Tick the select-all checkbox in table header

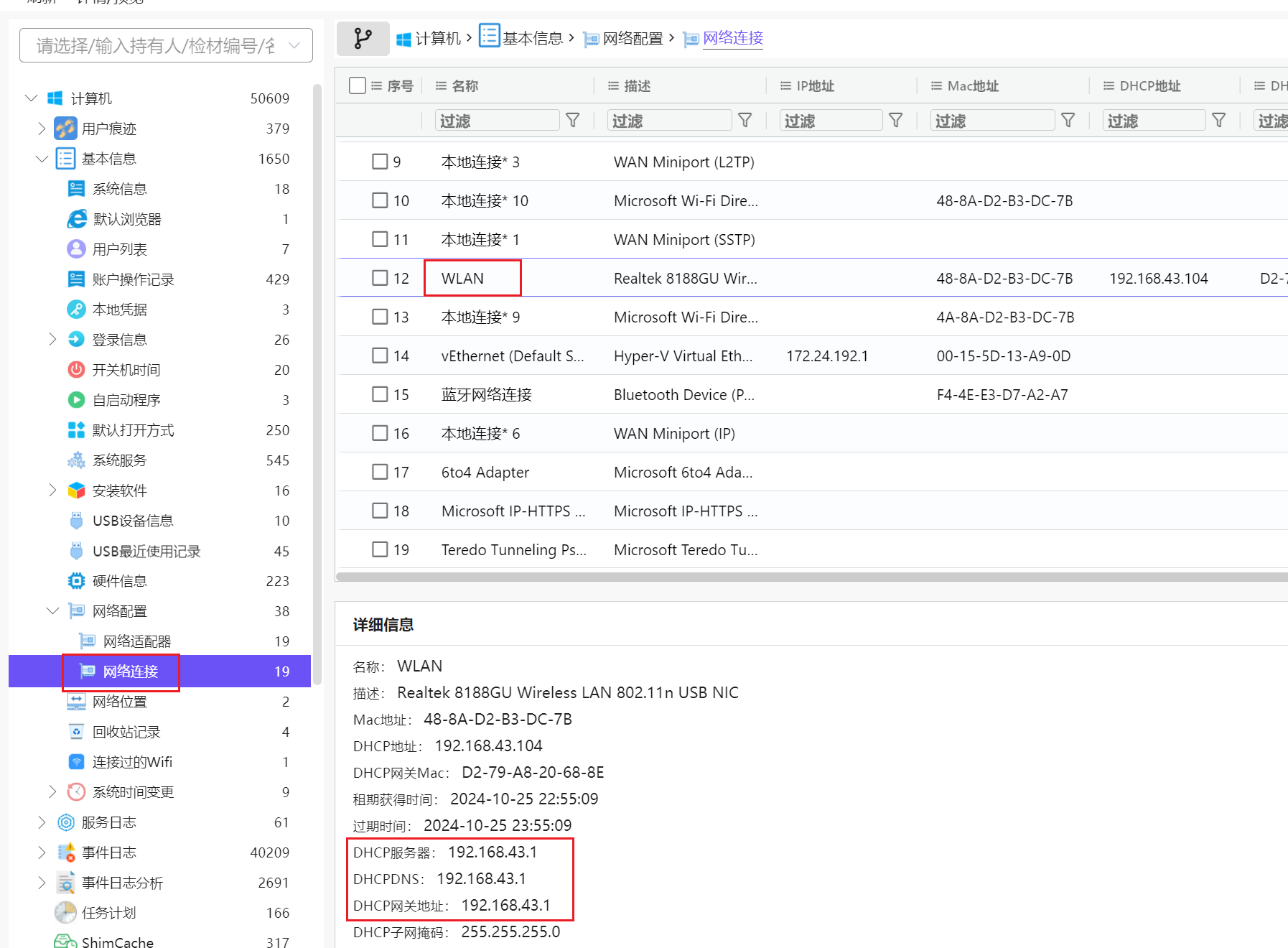click(x=358, y=85)
